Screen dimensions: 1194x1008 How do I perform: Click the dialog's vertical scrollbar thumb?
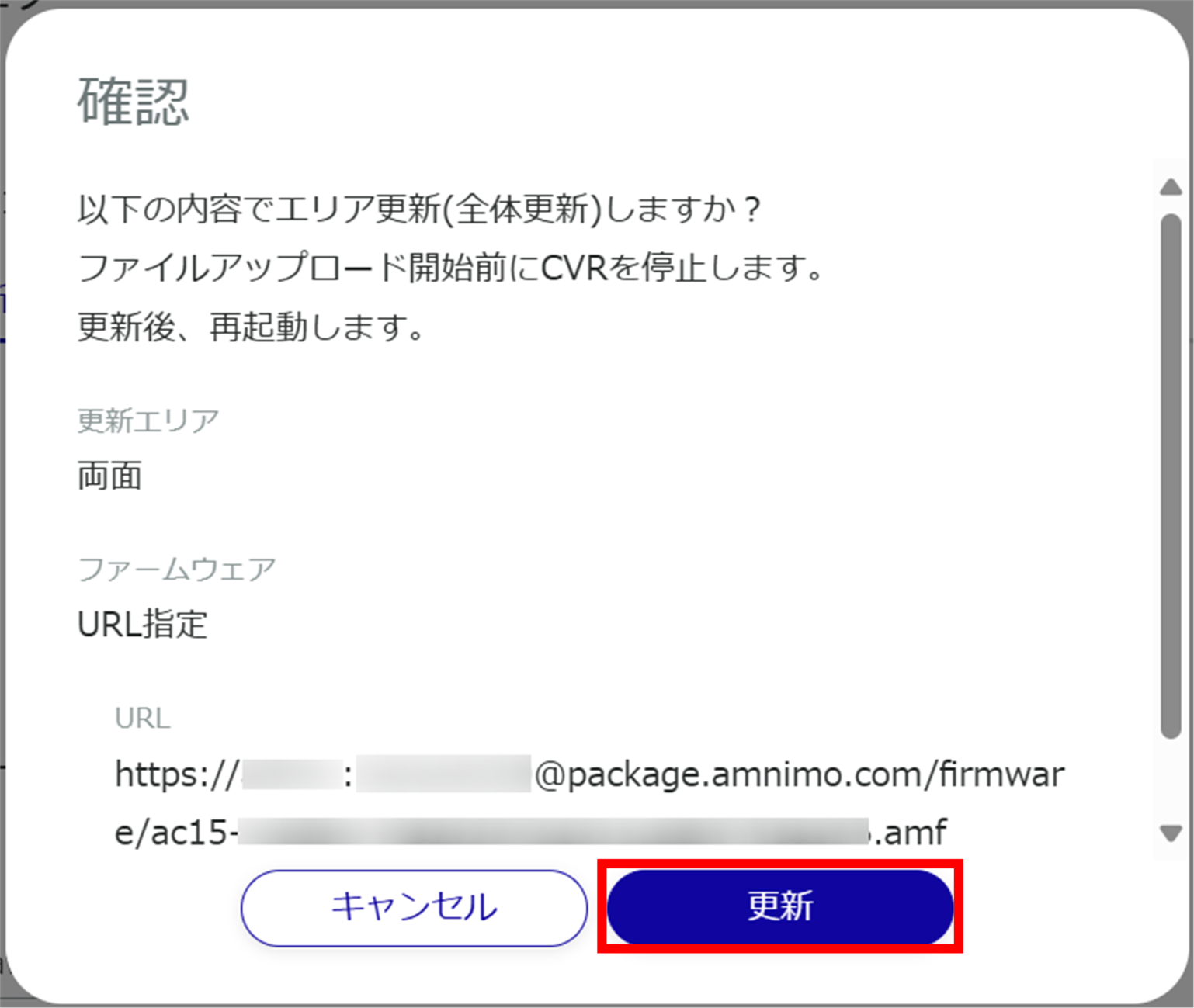(x=1171, y=476)
